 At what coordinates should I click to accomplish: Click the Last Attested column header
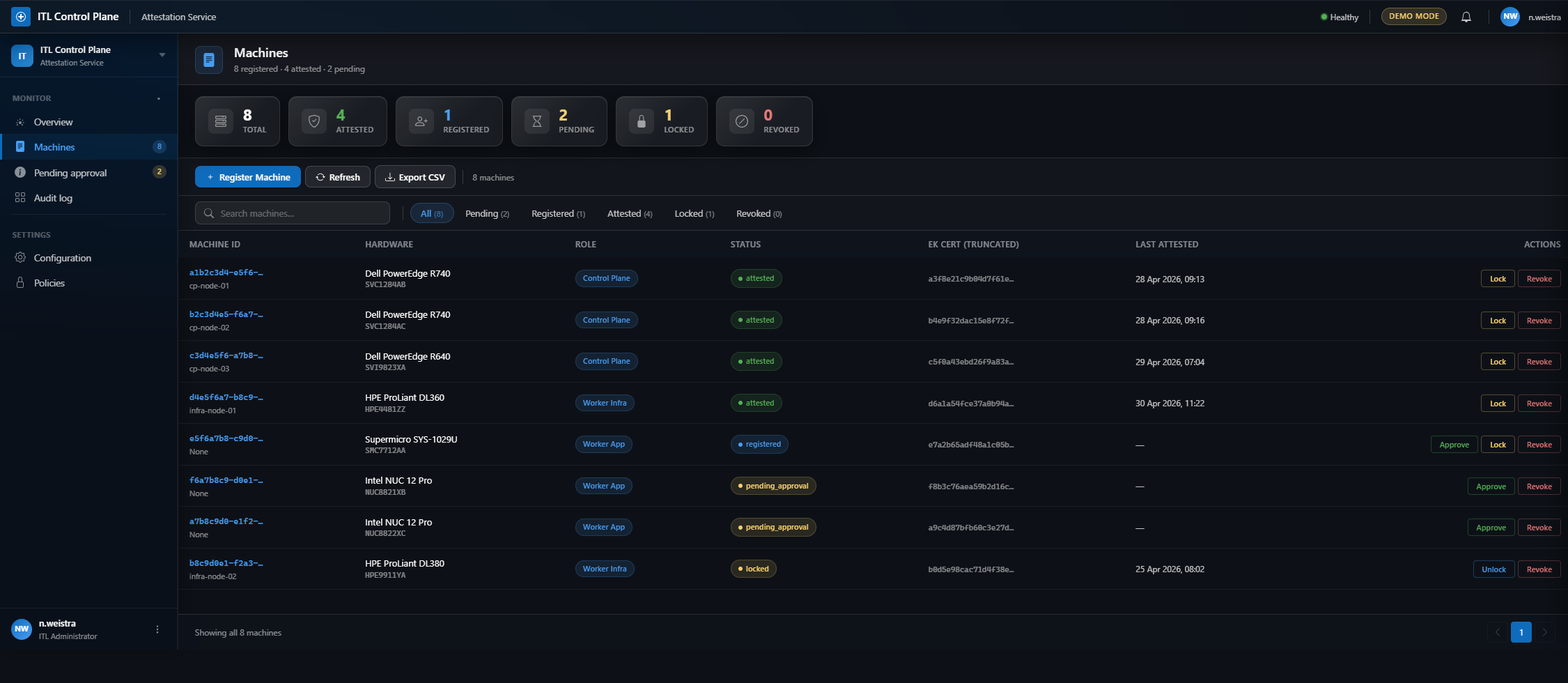click(x=1167, y=245)
